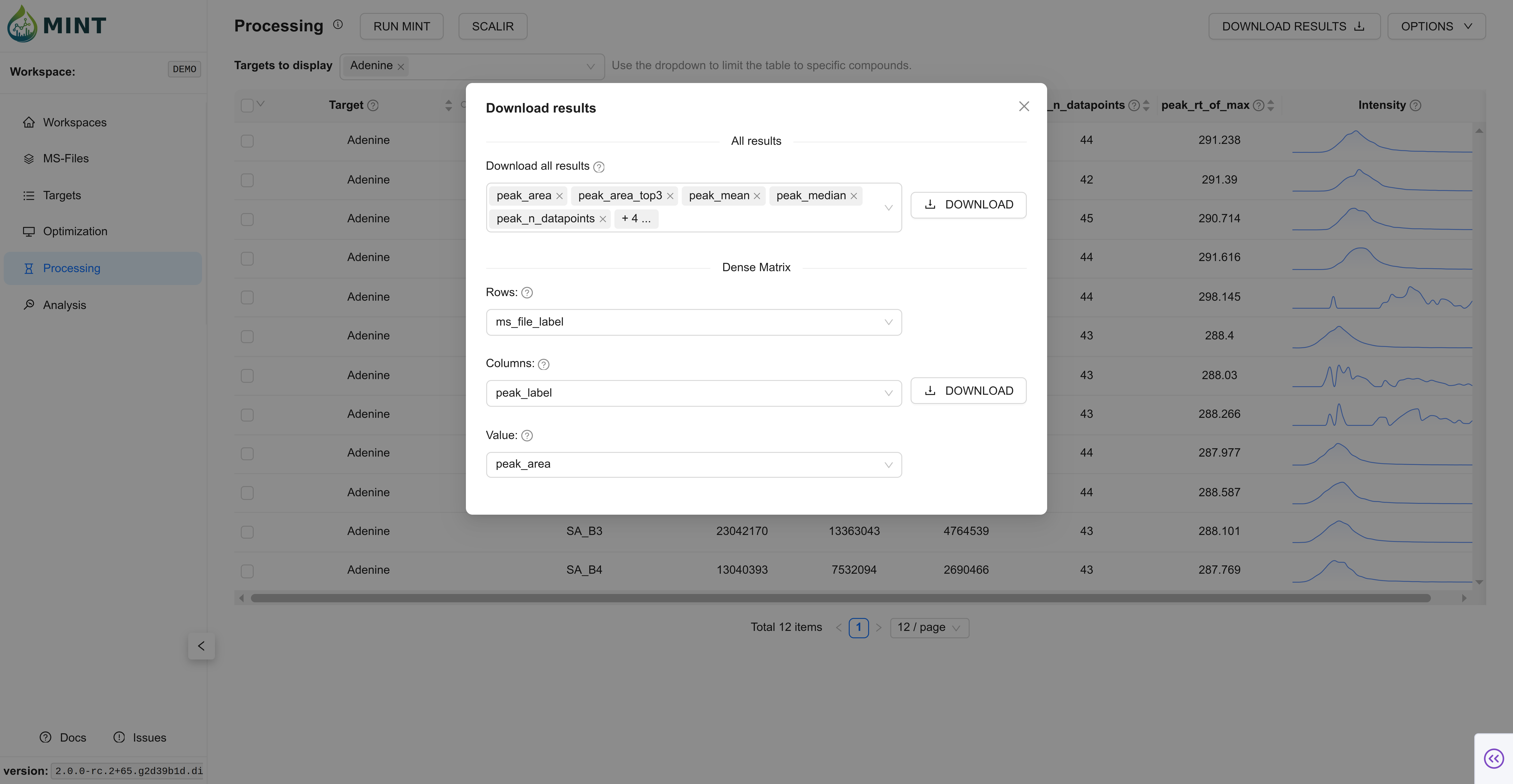Viewport: 1513px width, 784px height.
Task: Collapse sidebar with left arrow button
Action: click(x=201, y=646)
